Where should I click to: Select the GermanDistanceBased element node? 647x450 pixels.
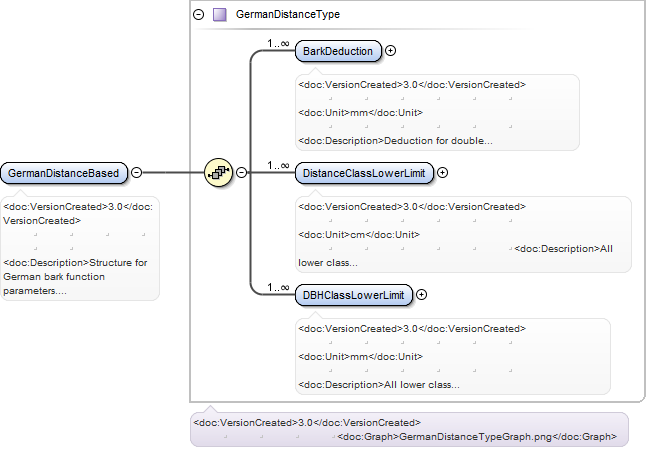pos(64,173)
